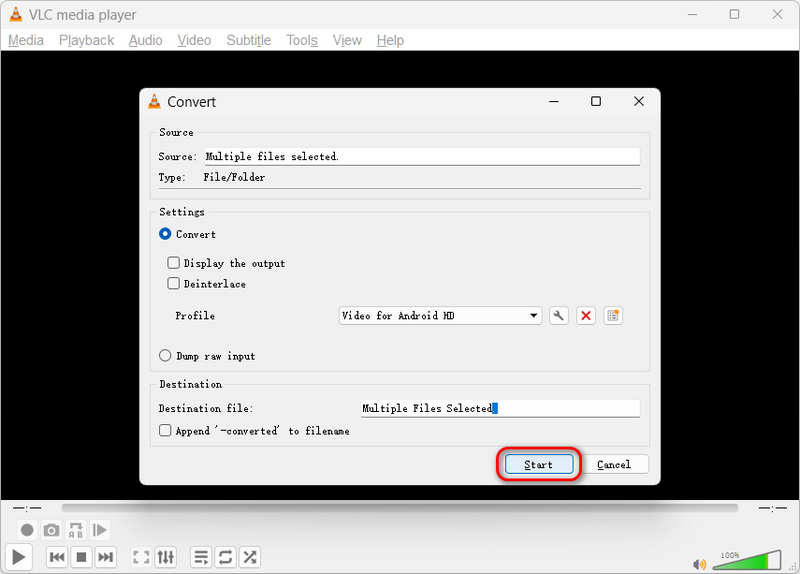The height and width of the screenshot is (574, 800).
Task: Open the Tools menu
Action: 302,40
